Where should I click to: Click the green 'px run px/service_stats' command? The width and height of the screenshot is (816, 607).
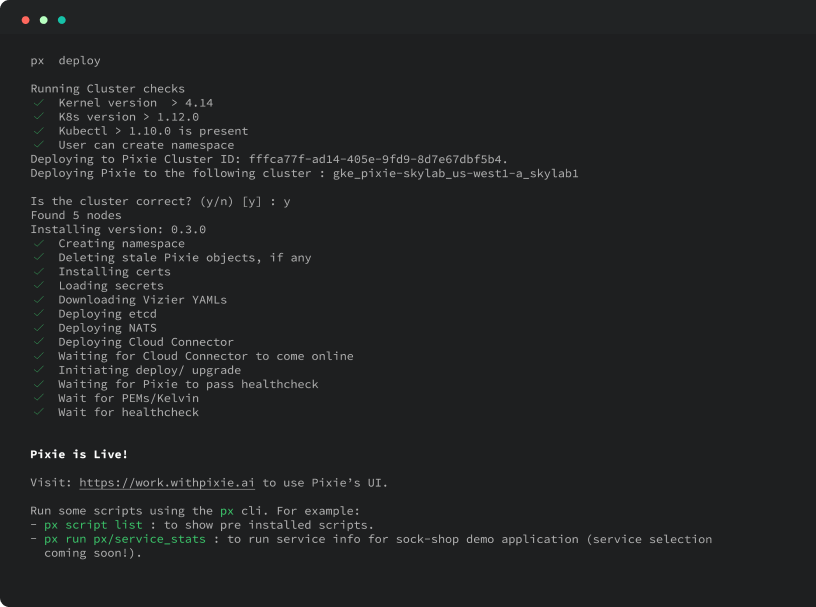pos(125,539)
